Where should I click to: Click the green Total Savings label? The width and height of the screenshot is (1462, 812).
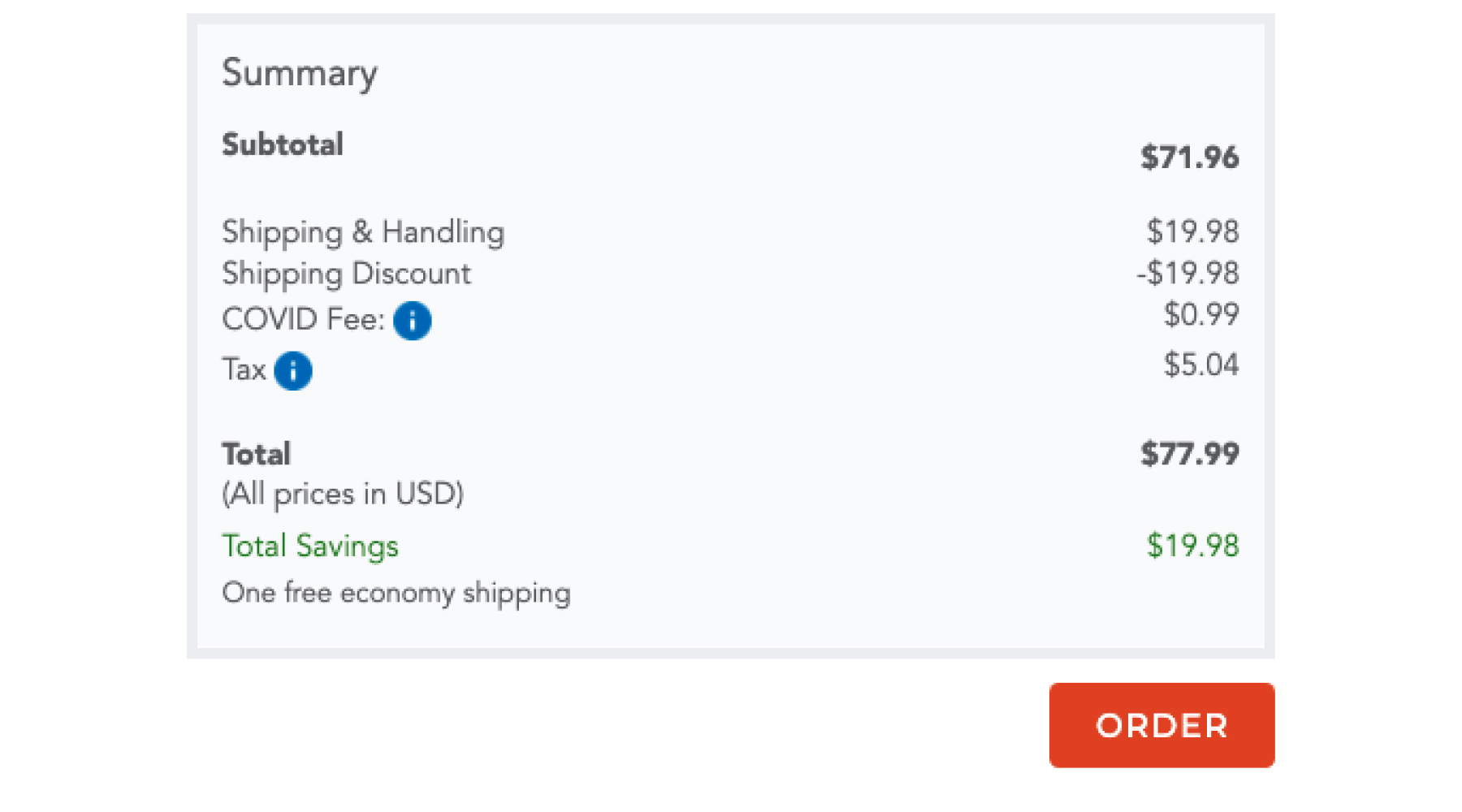tap(310, 546)
